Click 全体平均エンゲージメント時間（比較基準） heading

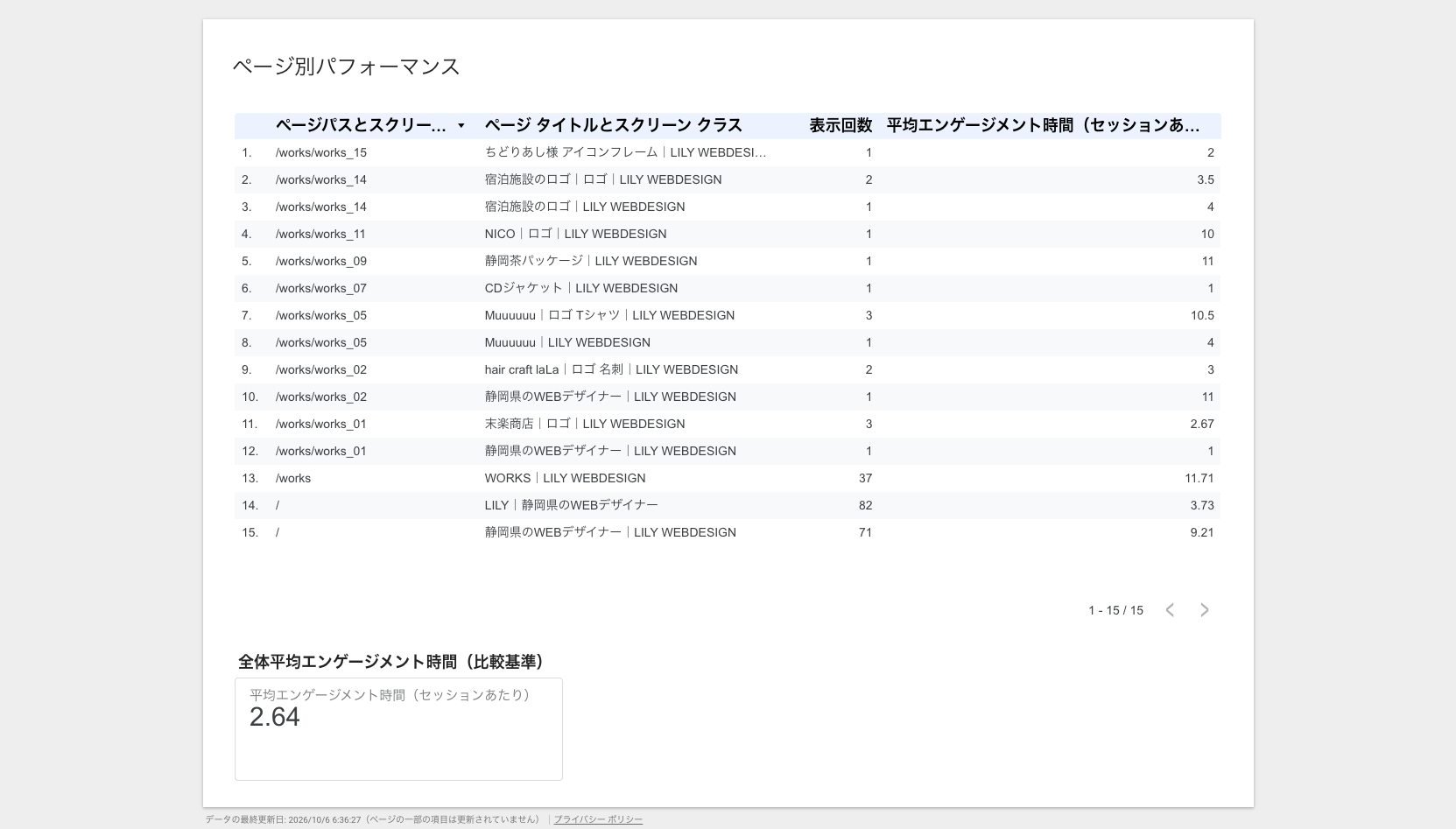coord(391,662)
